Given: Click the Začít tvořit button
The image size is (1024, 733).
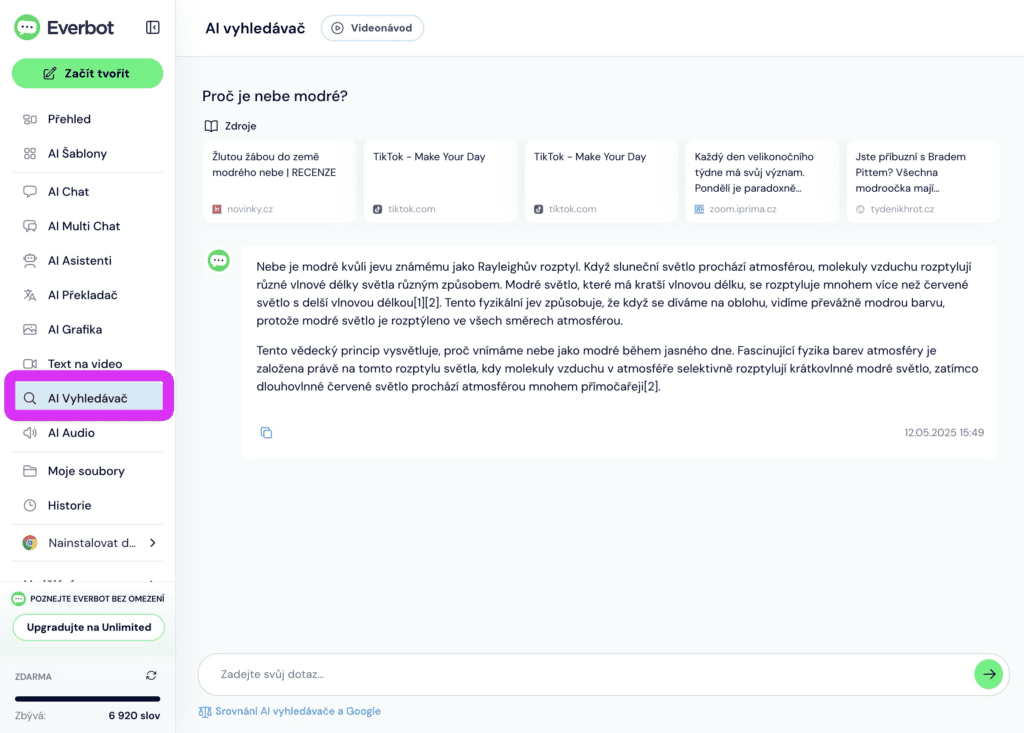Looking at the screenshot, I should [88, 73].
